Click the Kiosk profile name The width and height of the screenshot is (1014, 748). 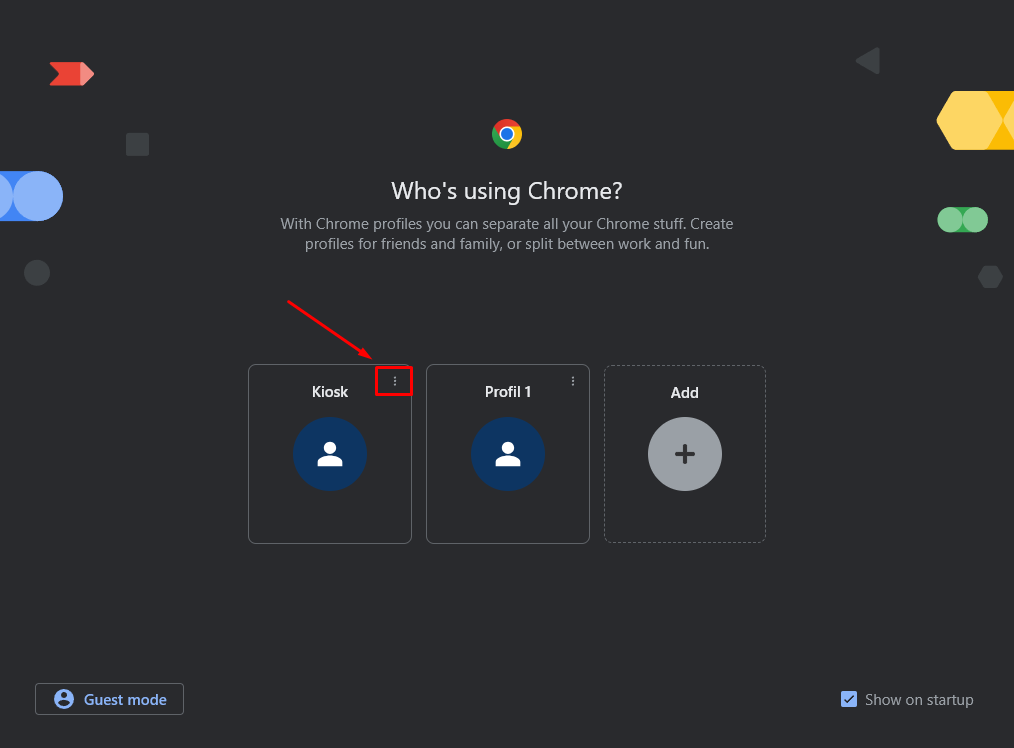pyautogui.click(x=330, y=392)
